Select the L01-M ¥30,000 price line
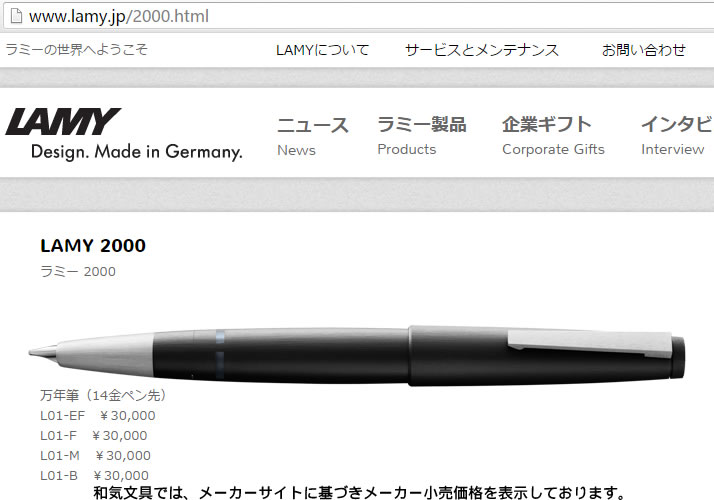This screenshot has width=714, height=500. [x=96, y=455]
